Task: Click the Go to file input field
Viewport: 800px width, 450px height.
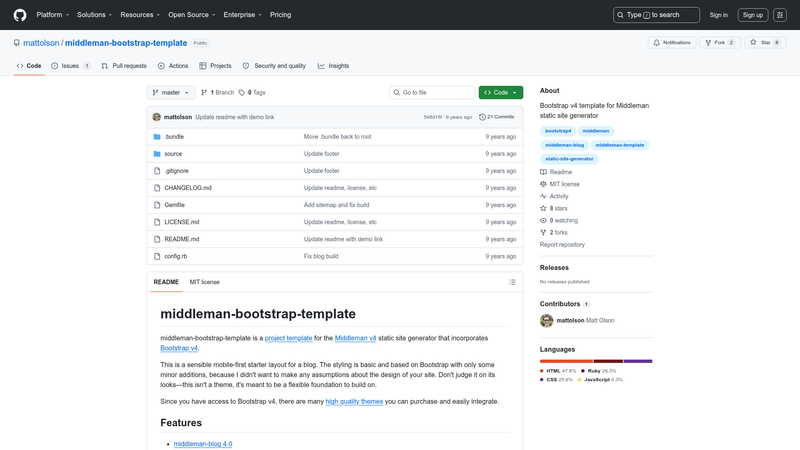Action: point(432,92)
